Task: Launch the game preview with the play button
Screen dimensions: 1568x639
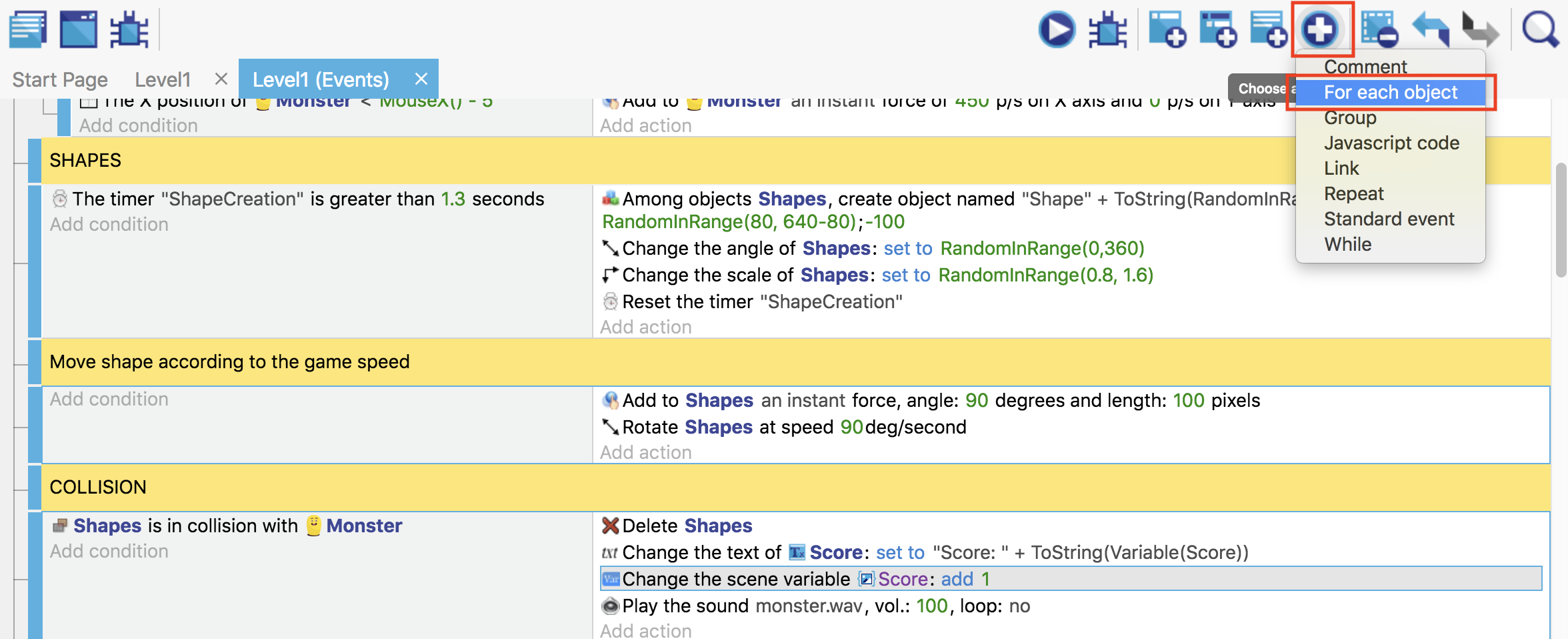Action: (1057, 29)
